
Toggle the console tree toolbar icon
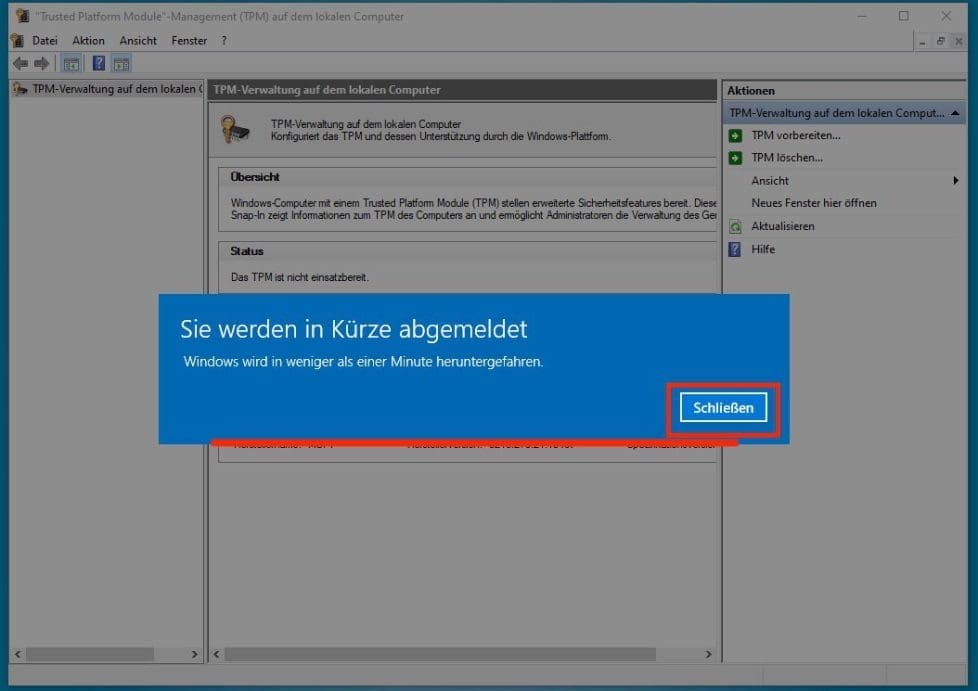[71, 63]
